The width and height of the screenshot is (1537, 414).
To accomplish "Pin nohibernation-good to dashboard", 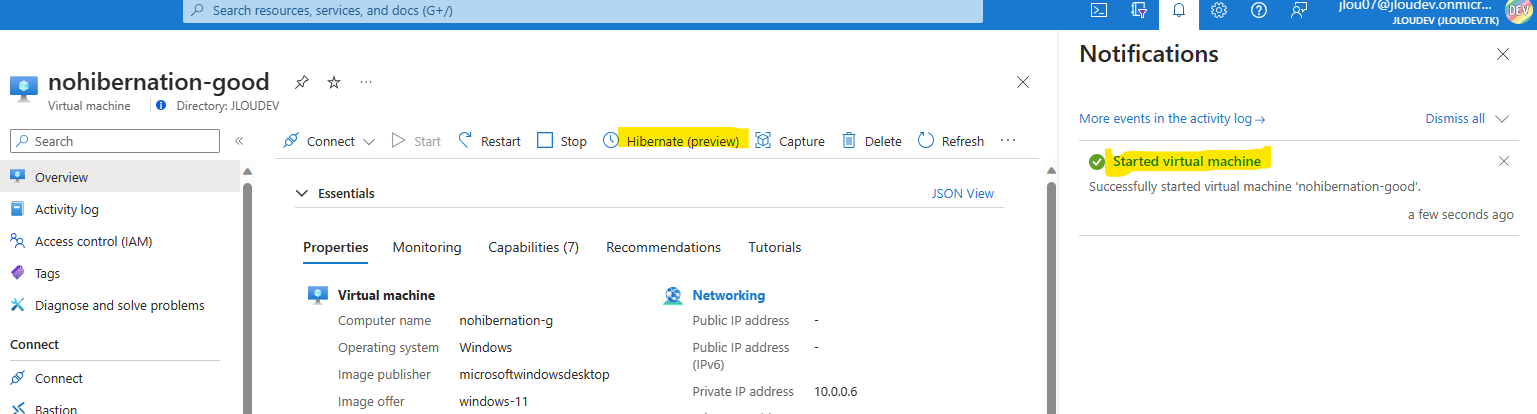I will (301, 82).
